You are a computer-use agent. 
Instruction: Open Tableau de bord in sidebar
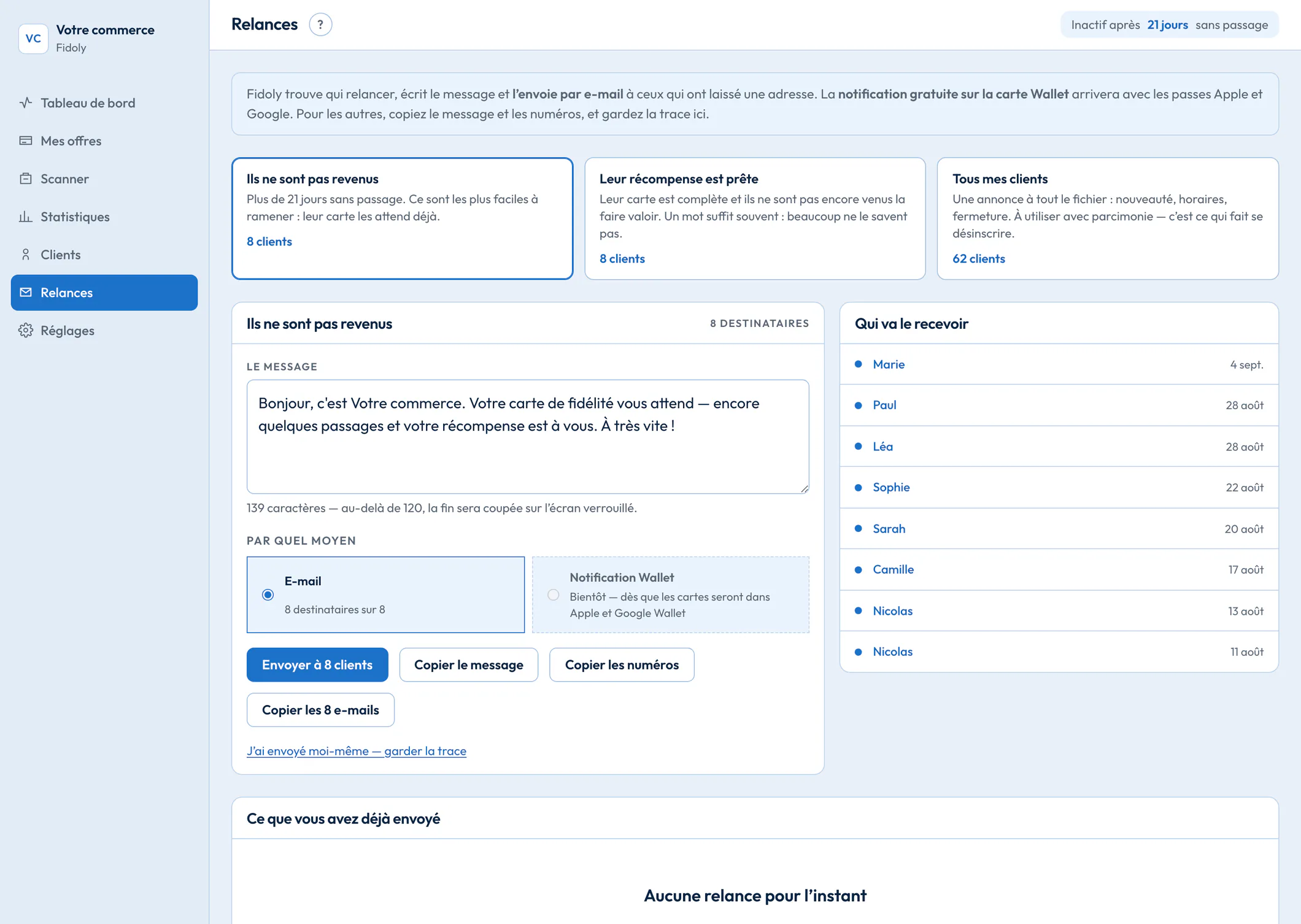pos(104,102)
